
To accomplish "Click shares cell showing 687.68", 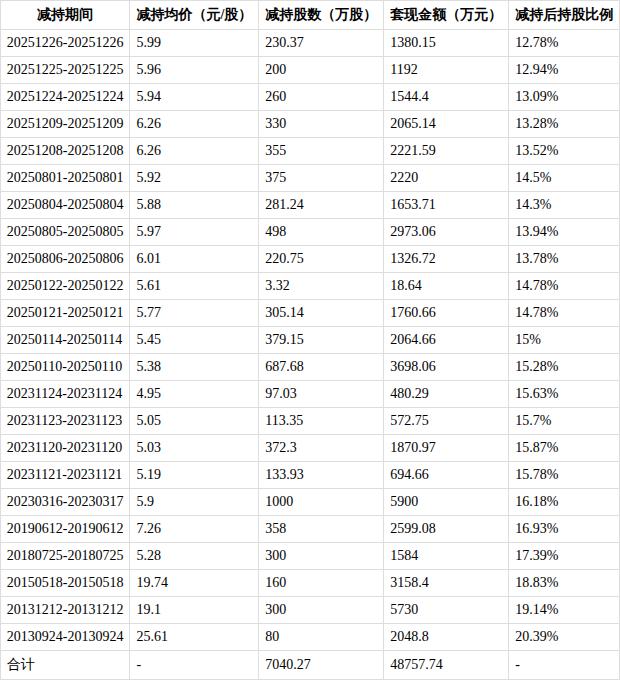I will pyautogui.click(x=285, y=366).
